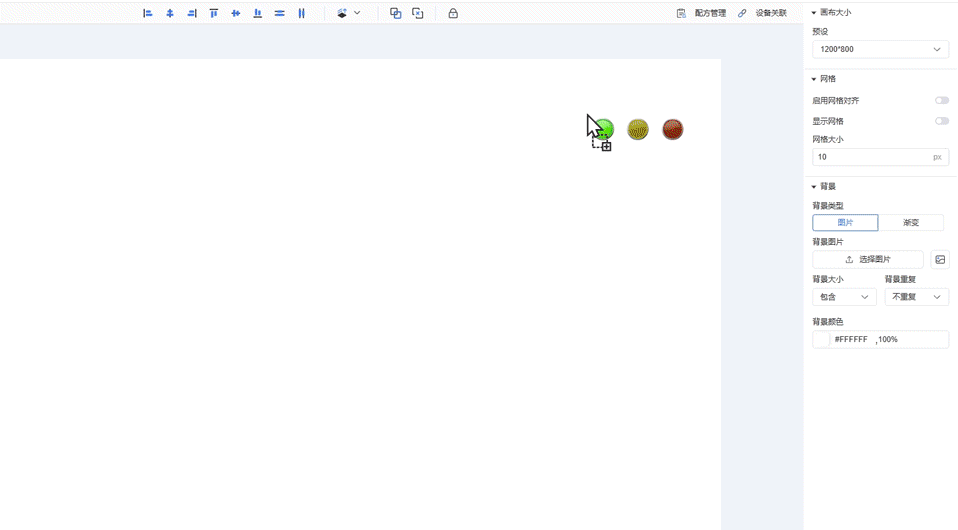958x530 pixels.
Task: Click the 网格大小 input field
Action: [x=872, y=157]
